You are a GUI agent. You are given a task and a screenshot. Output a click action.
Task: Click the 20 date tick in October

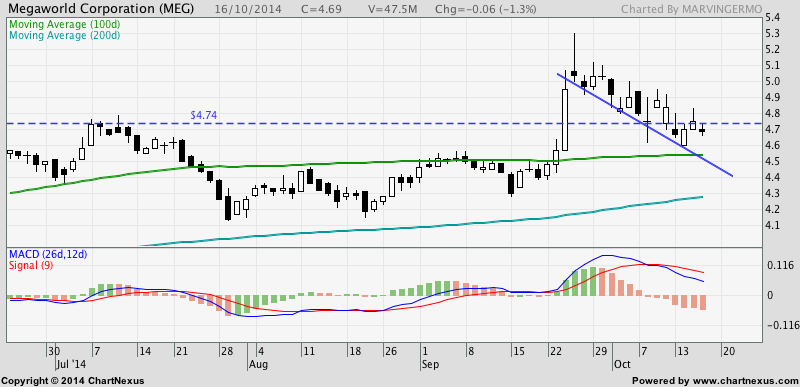click(729, 352)
